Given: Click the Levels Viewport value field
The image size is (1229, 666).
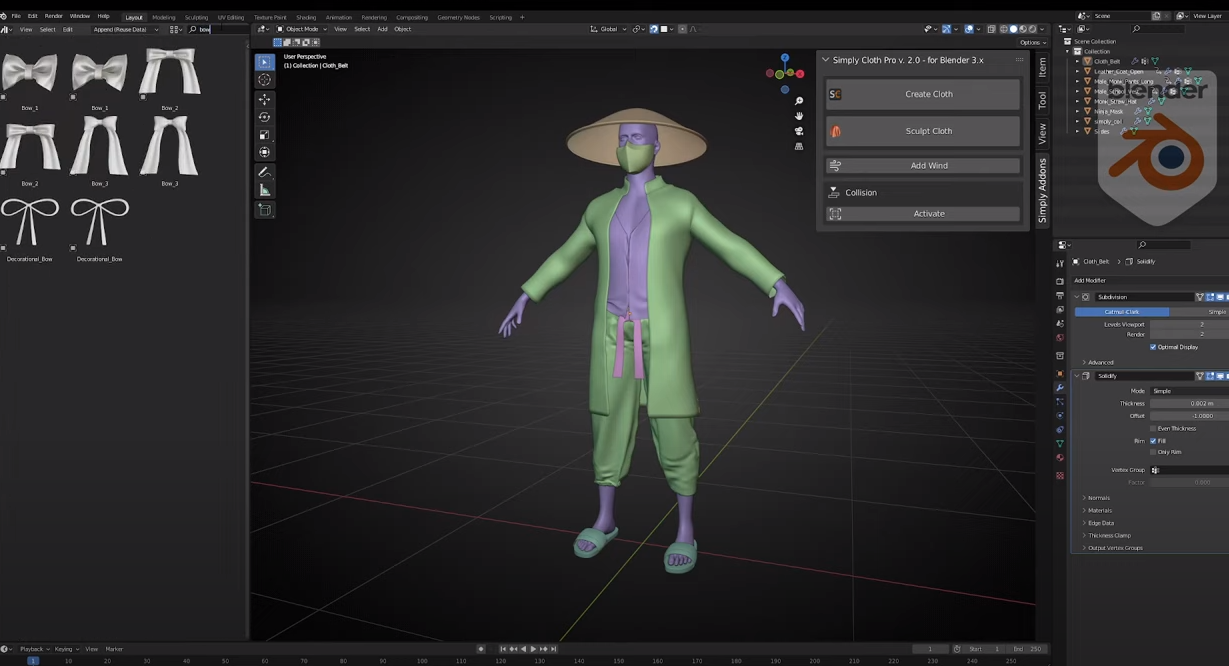Looking at the screenshot, I should pyautogui.click(x=1189, y=324).
